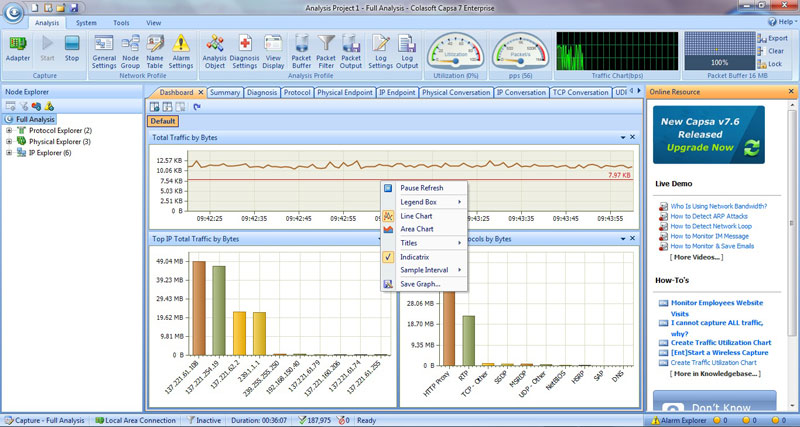Open the Legend Box submenu

424,202
